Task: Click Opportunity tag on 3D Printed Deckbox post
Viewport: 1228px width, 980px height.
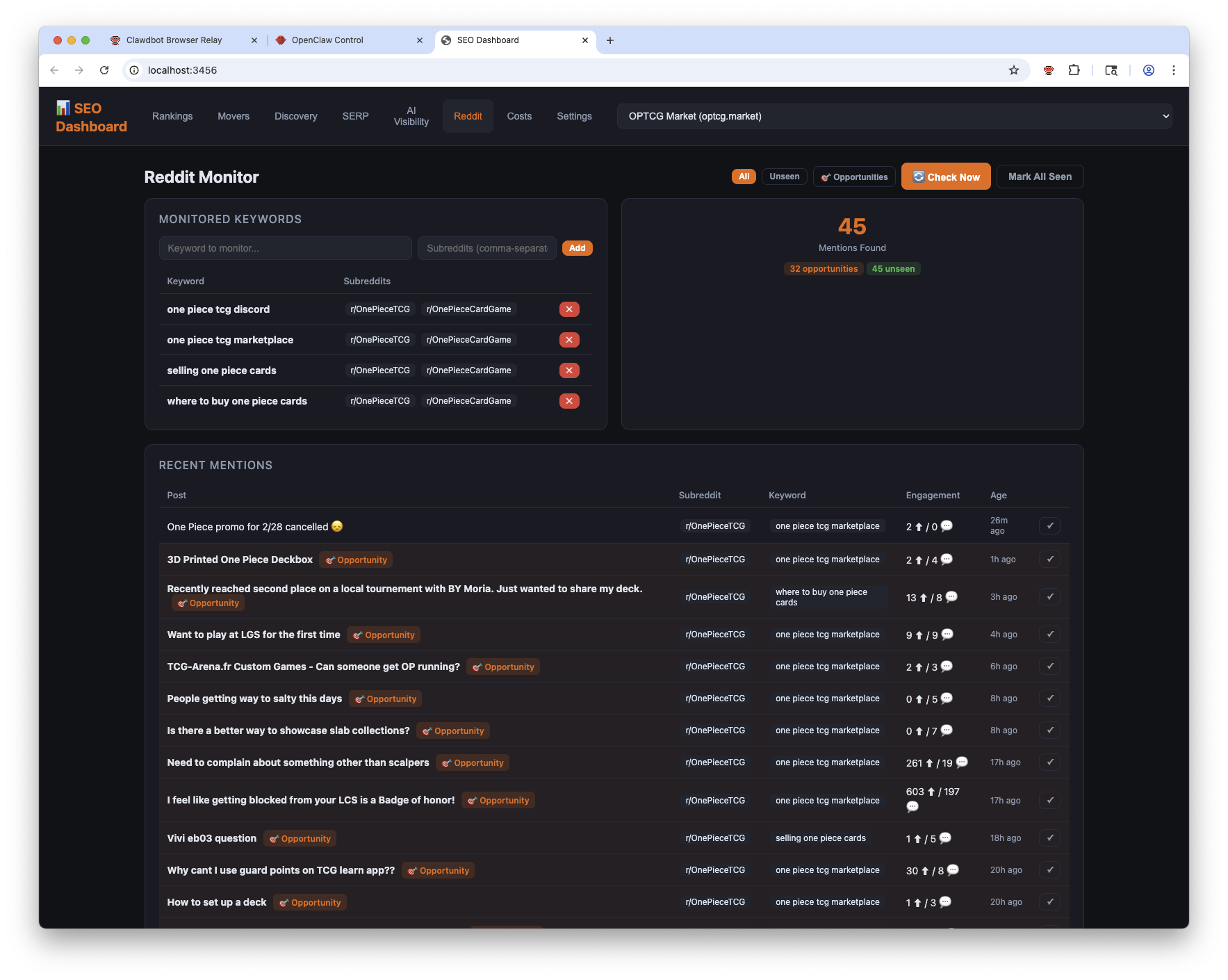Action: pyautogui.click(x=356, y=560)
